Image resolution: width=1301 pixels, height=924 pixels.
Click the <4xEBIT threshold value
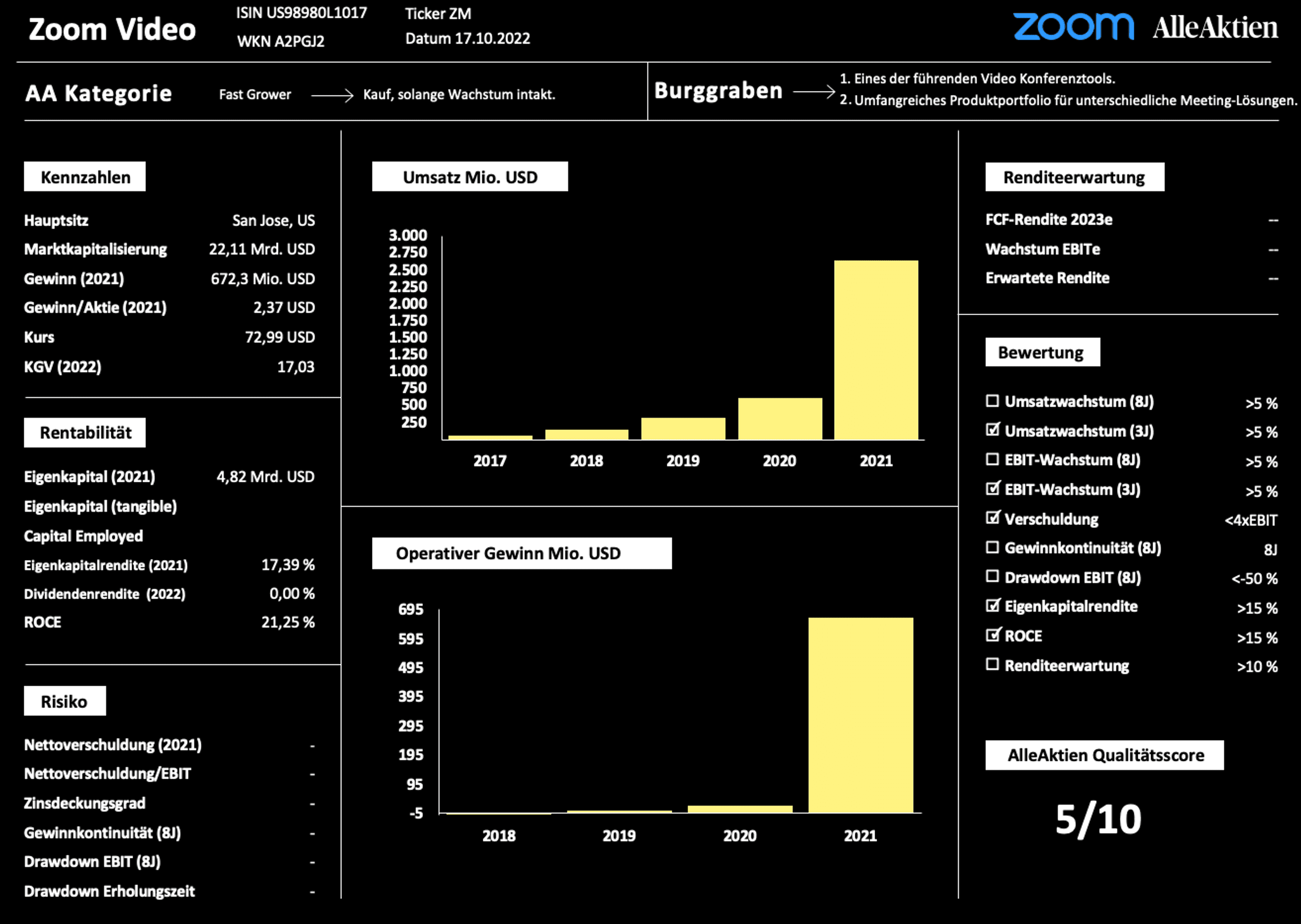[1251, 520]
